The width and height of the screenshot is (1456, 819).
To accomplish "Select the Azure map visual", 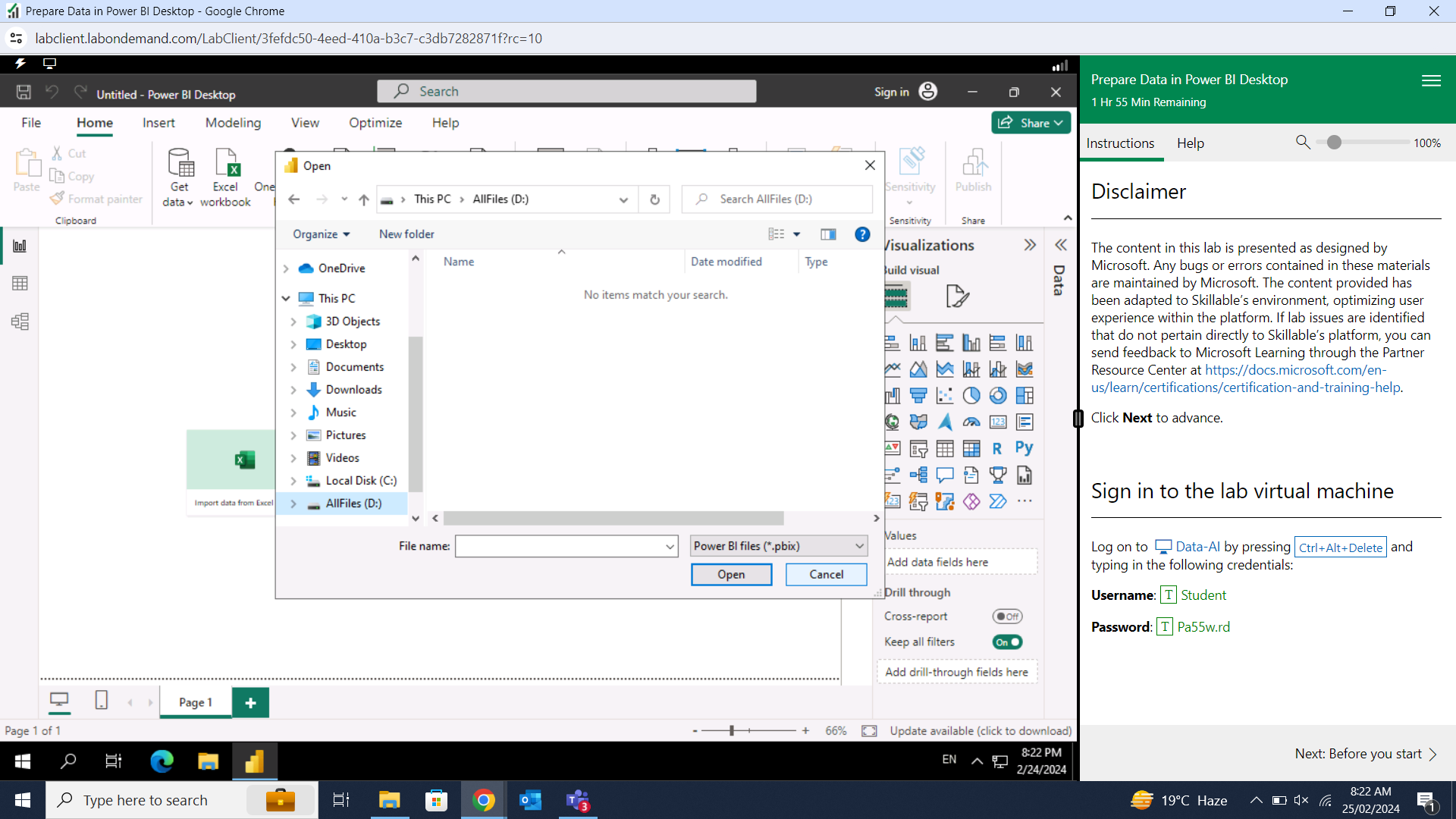I will pos(945,422).
